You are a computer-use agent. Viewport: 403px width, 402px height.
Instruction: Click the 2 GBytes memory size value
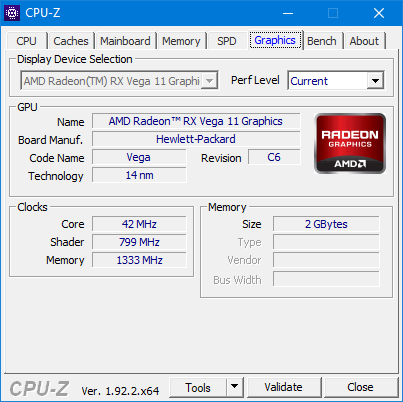tap(326, 224)
